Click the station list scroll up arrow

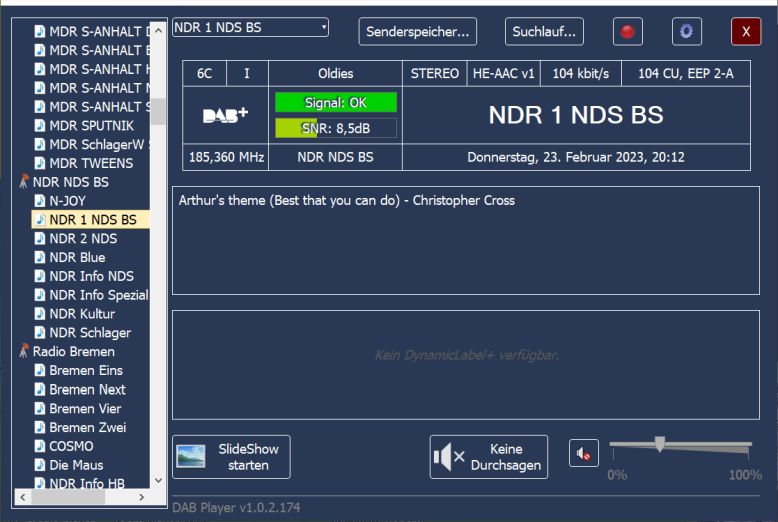click(x=158, y=30)
